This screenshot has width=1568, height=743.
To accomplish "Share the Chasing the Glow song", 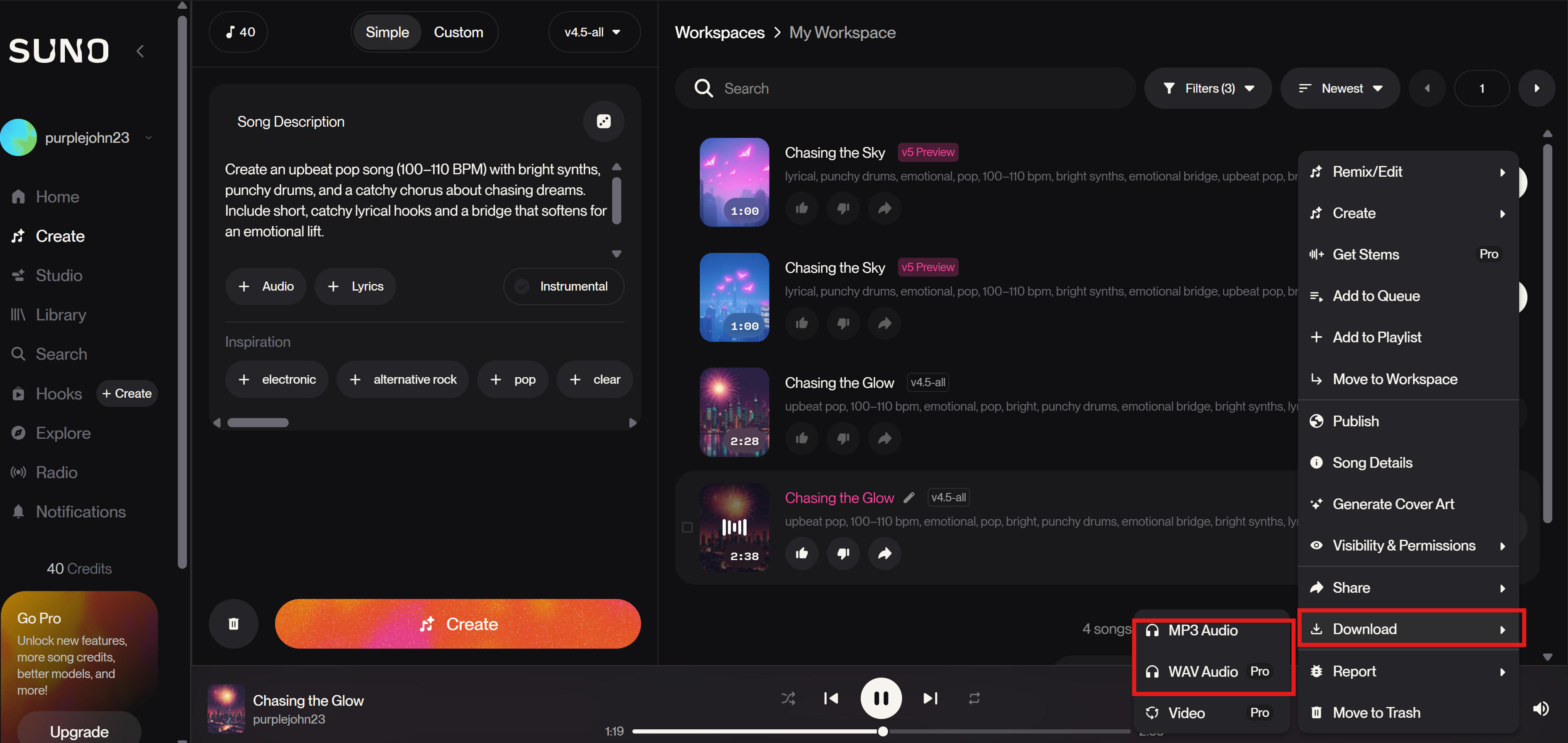I will click(x=884, y=553).
